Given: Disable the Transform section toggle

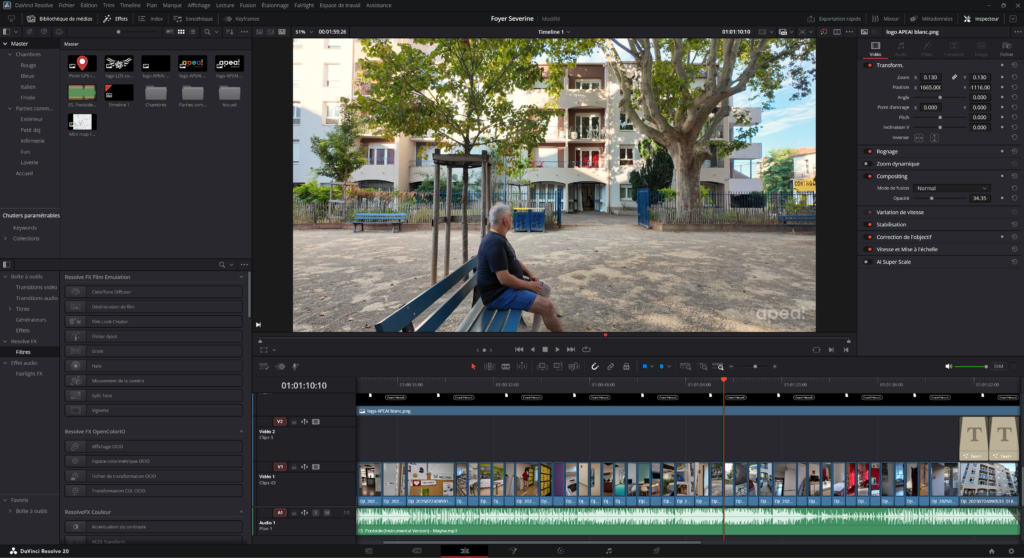Looking at the screenshot, I should pyautogui.click(x=869, y=65).
